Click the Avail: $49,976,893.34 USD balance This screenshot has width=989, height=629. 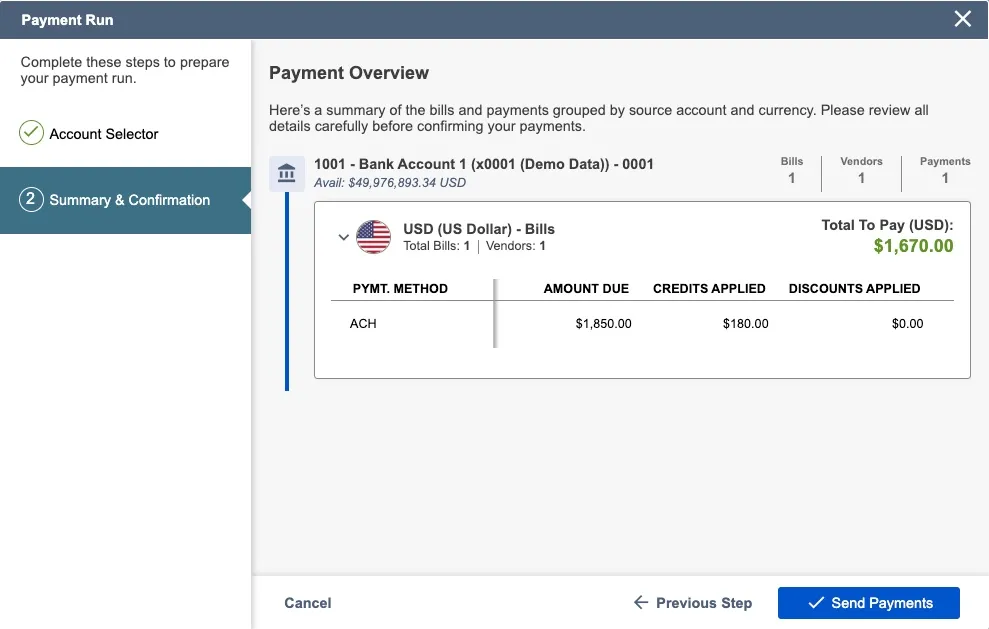(390, 182)
